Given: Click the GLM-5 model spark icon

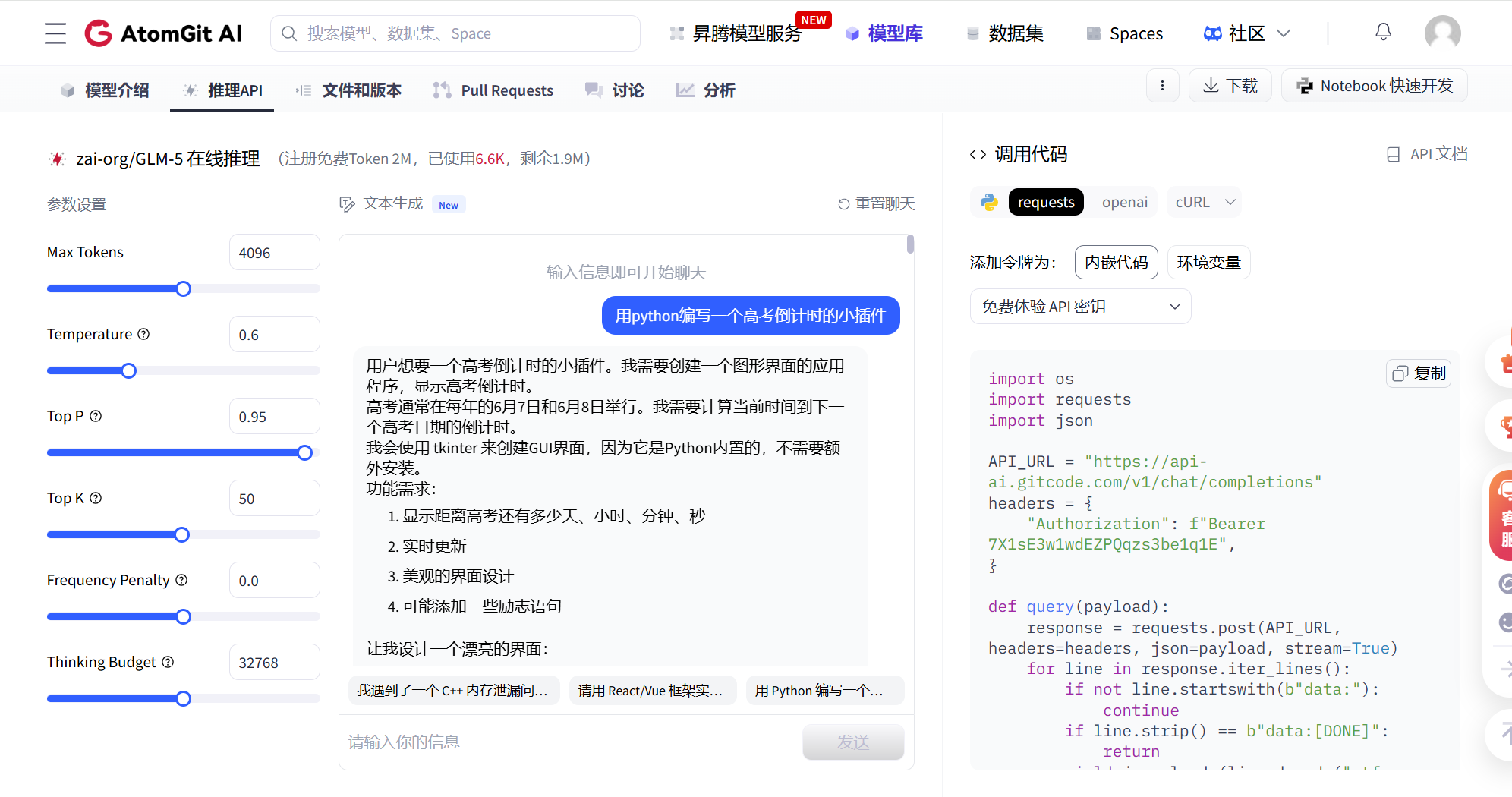Looking at the screenshot, I should pos(57,159).
